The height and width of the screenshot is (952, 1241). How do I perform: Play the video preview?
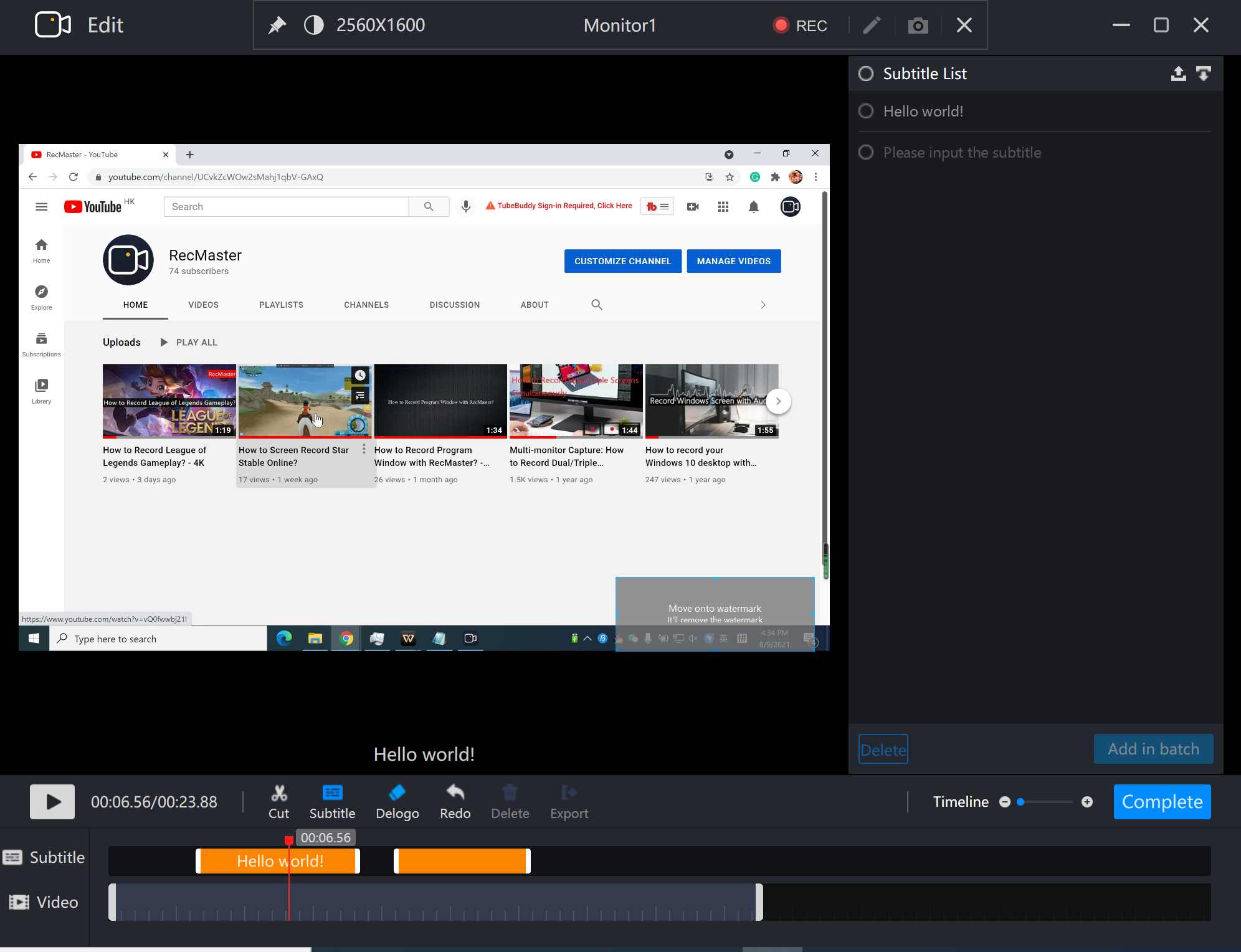[52, 802]
